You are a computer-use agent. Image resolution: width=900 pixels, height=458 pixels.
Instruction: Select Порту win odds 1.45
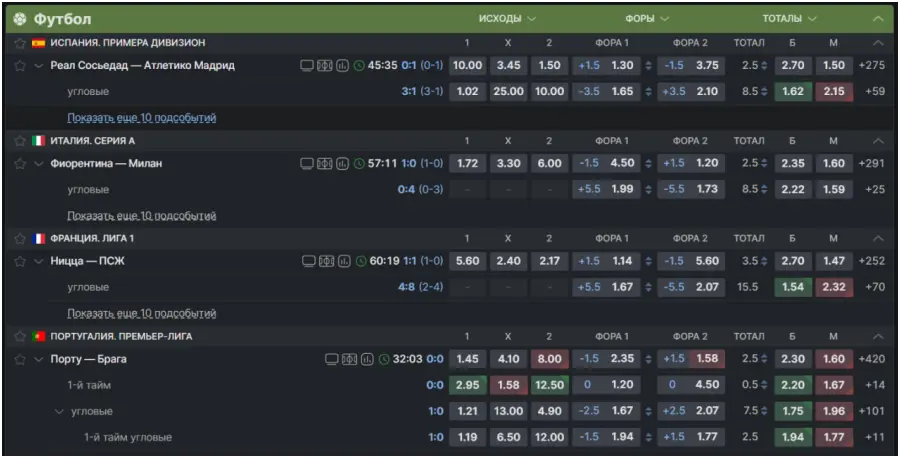[467, 359]
